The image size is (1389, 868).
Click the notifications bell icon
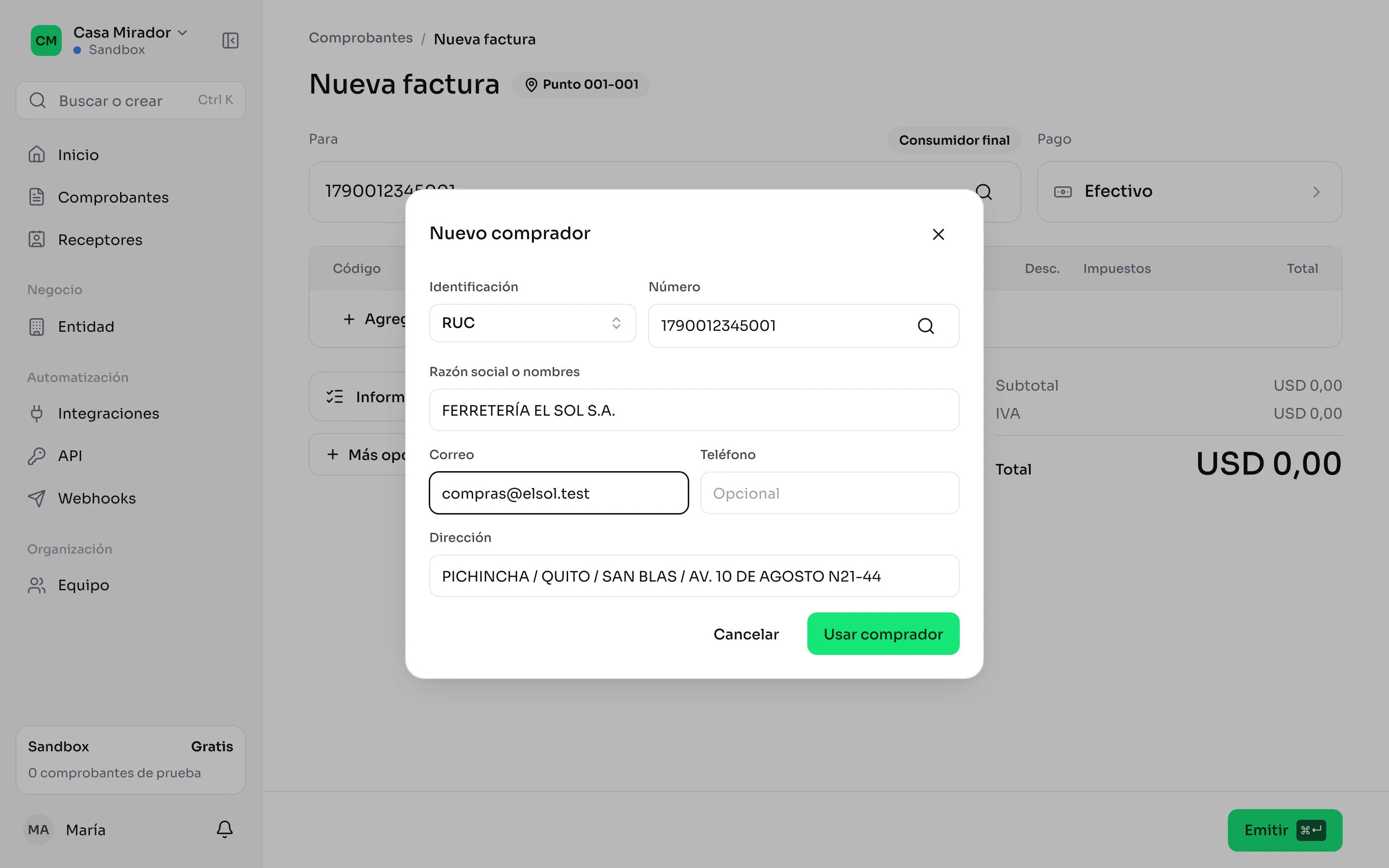point(224,829)
